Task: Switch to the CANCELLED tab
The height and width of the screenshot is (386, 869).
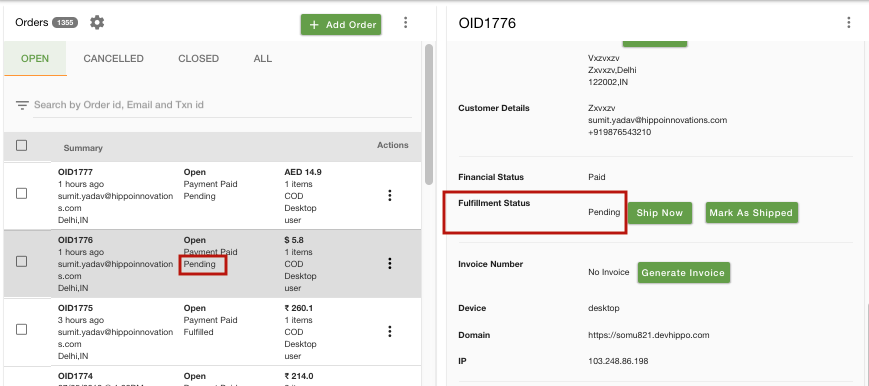Action: pos(114,58)
